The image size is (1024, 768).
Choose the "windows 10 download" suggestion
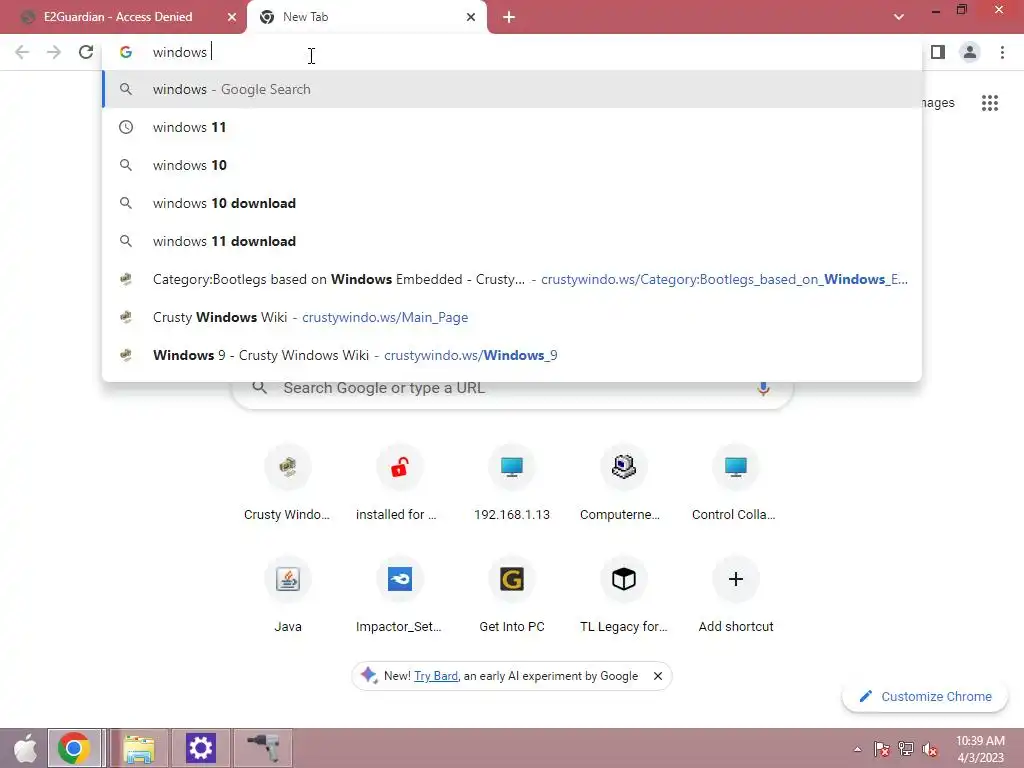click(x=511, y=203)
